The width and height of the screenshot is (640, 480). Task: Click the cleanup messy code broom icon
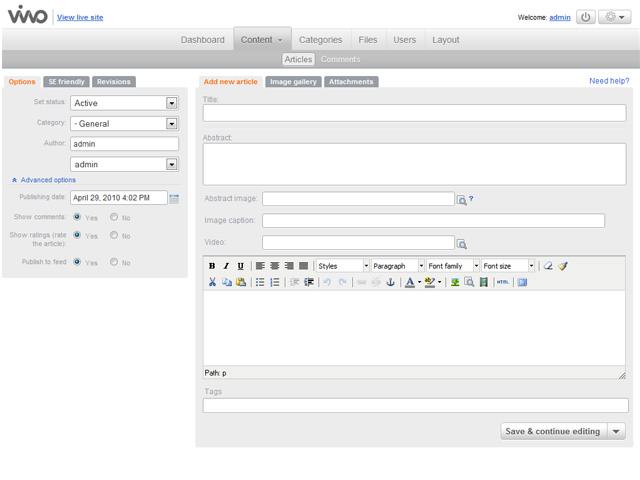click(x=563, y=266)
